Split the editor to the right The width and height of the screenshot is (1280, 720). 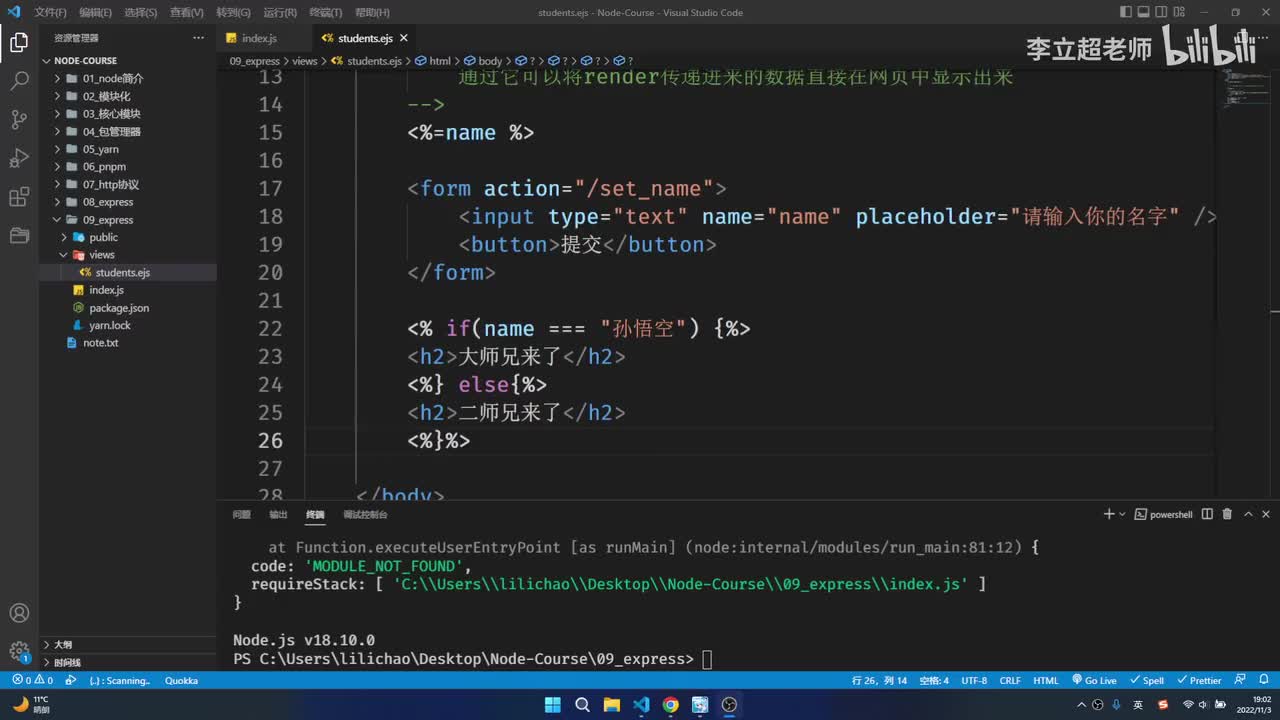1244,38
